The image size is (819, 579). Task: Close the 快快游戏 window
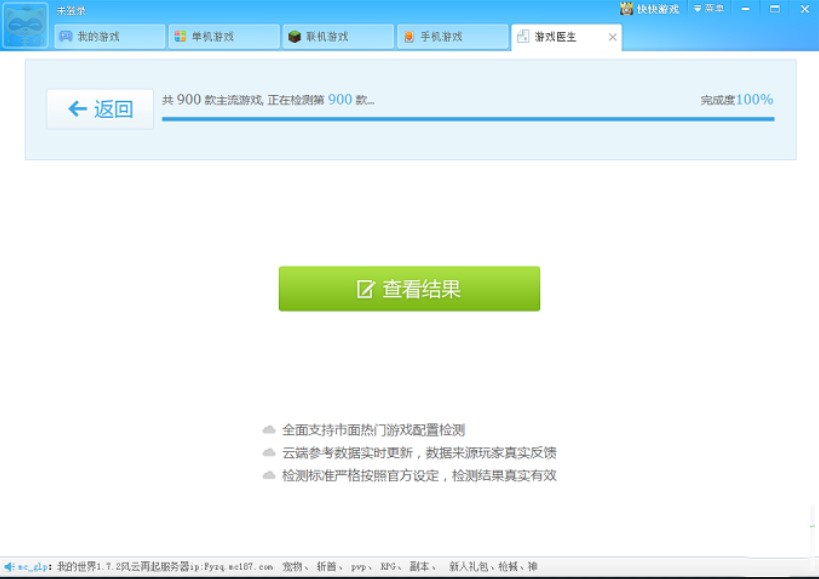[805, 9]
